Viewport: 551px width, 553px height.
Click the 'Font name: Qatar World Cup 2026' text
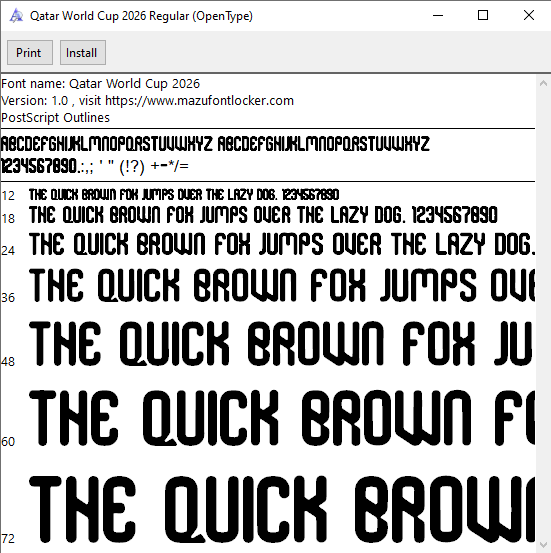coord(101,84)
